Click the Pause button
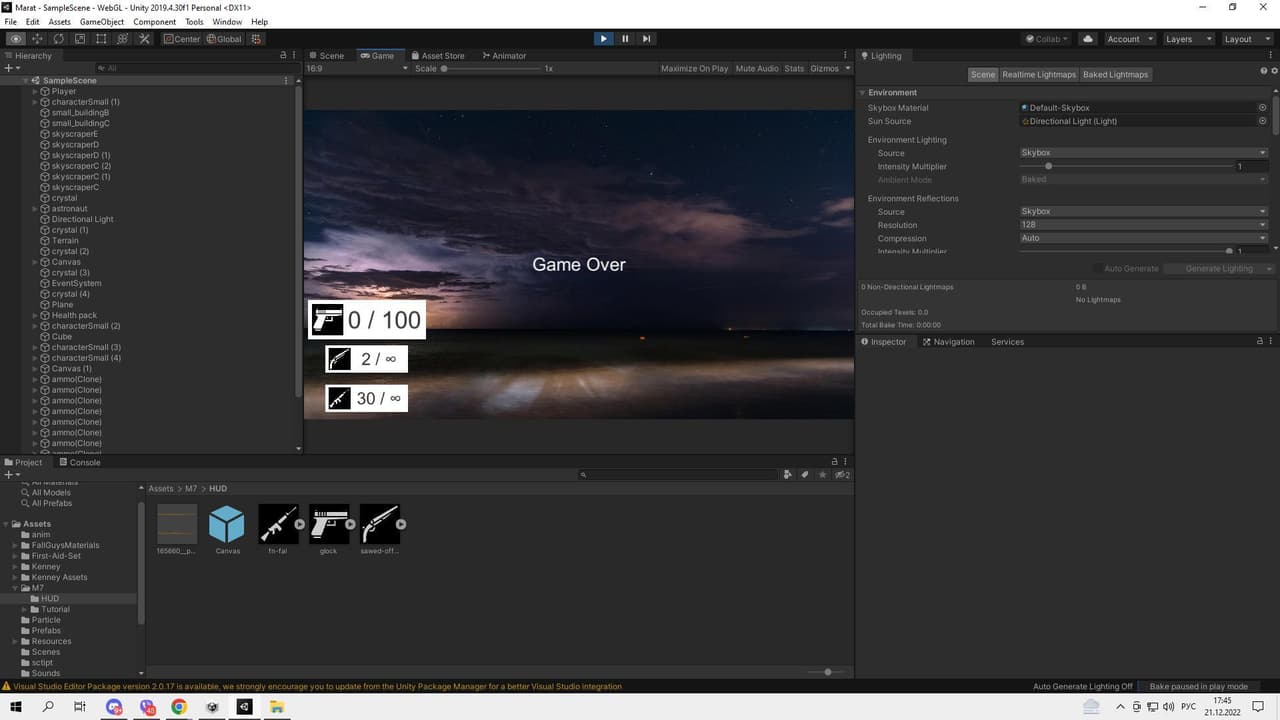 [x=625, y=39]
